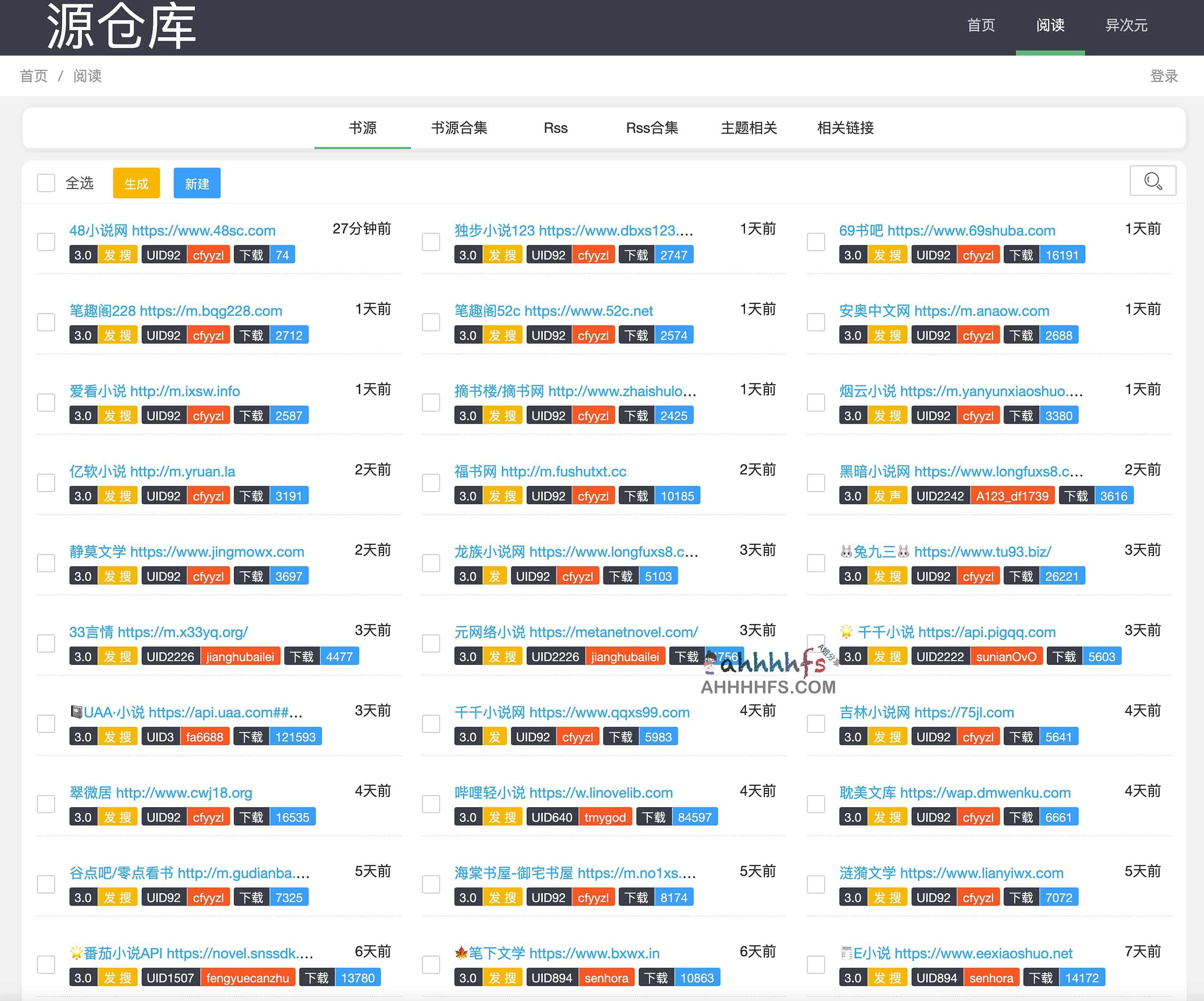Switch to the Rss合集 tab

[651, 128]
